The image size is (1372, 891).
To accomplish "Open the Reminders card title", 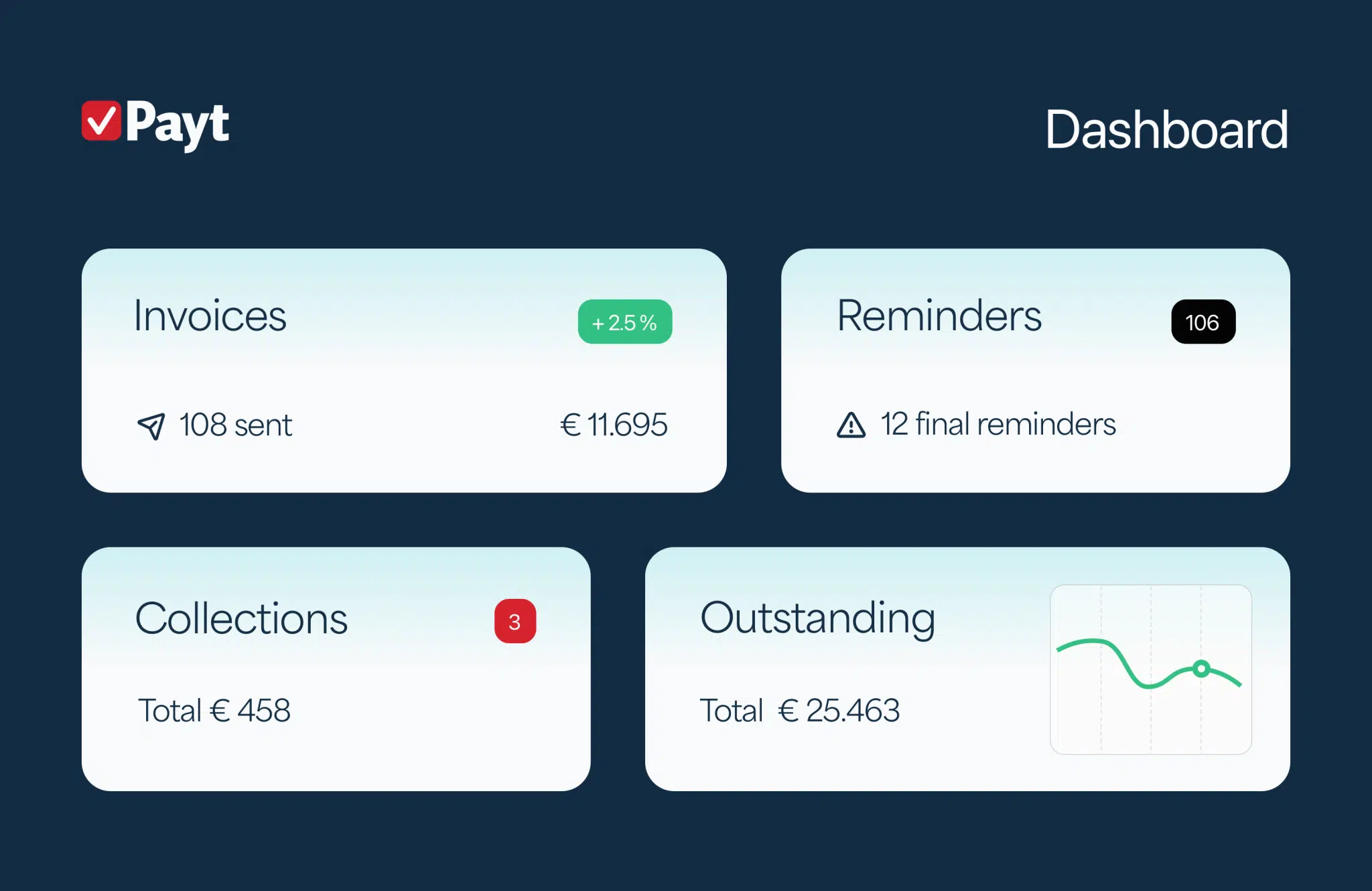I will [x=939, y=316].
